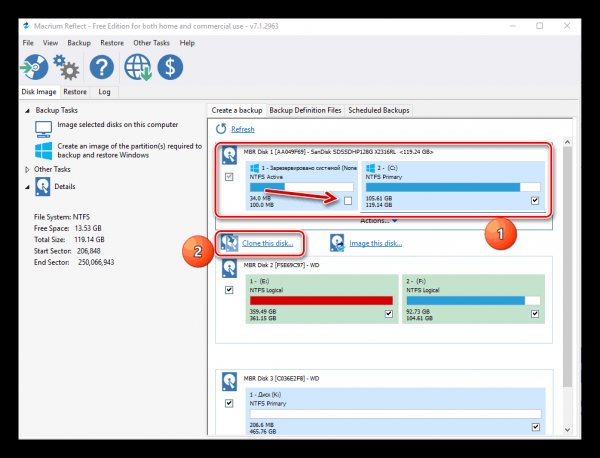Viewport: 600px width, 458px height.
Task: Uncheck the (E:) partition checkbox
Action: [x=389, y=314]
